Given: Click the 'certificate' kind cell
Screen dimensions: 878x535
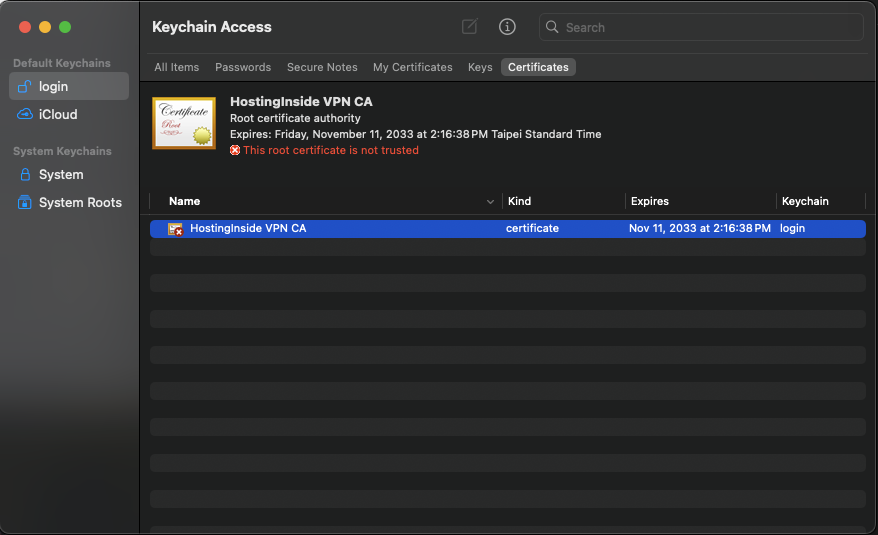Looking at the screenshot, I should coord(532,228).
